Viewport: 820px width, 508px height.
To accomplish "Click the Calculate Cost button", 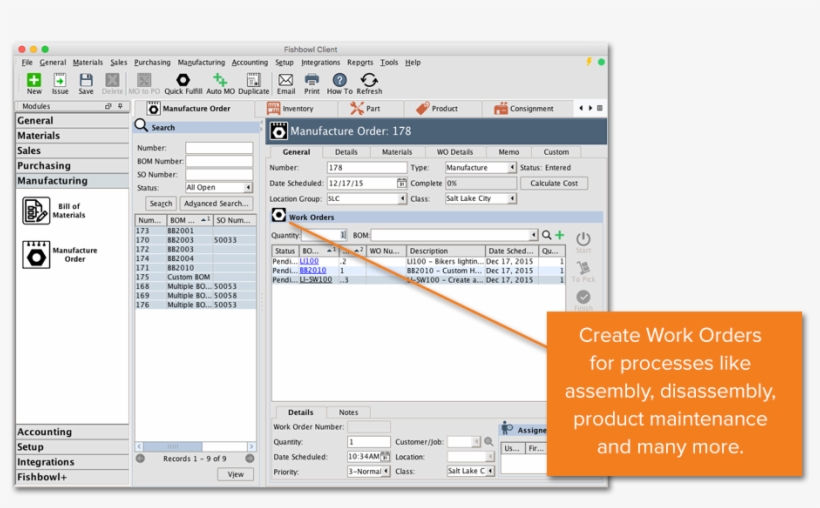I will pos(554,183).
